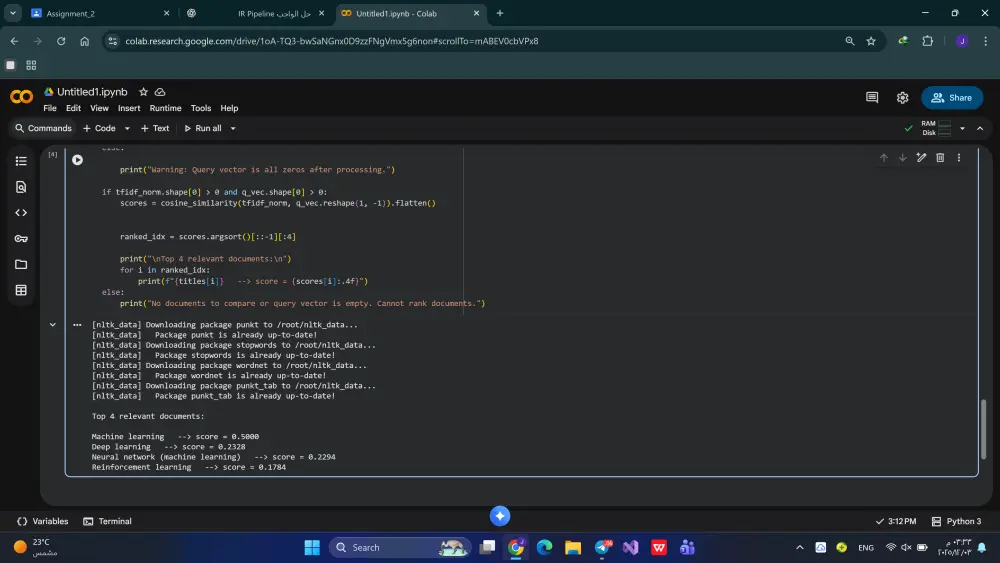
Task: Open cell output options menu
Action: point(77,325)
